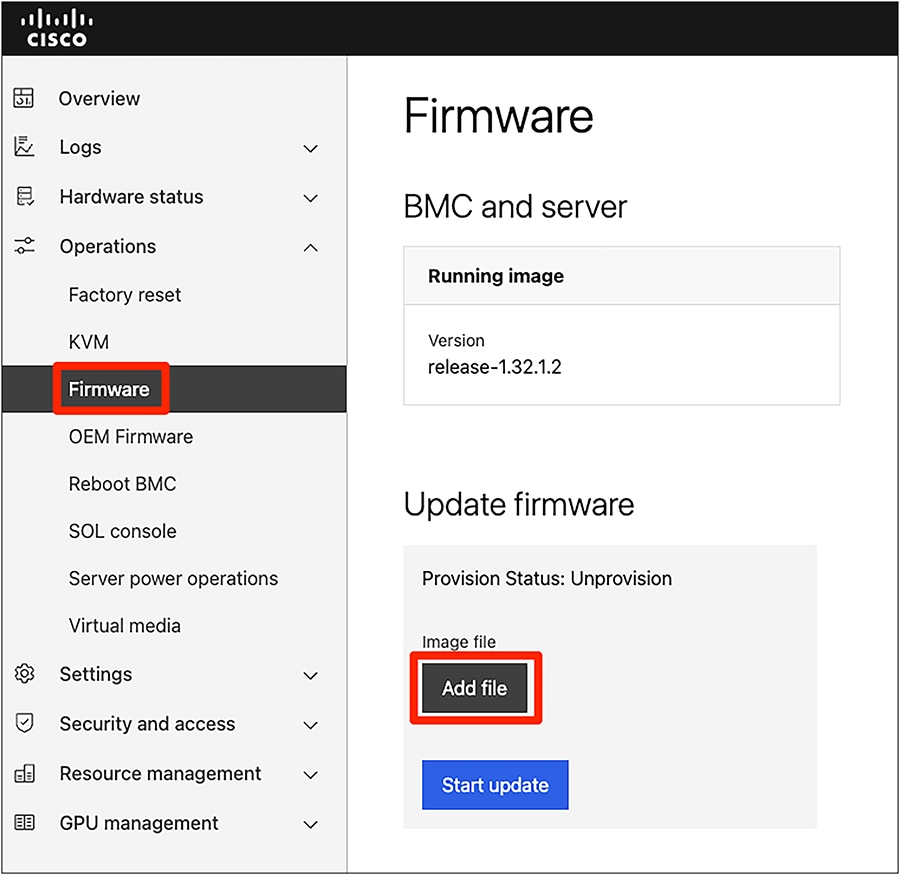900x875 pixels.
Task: Select the Overview icon in the sidebar
Action: click(x=24, y=98)
